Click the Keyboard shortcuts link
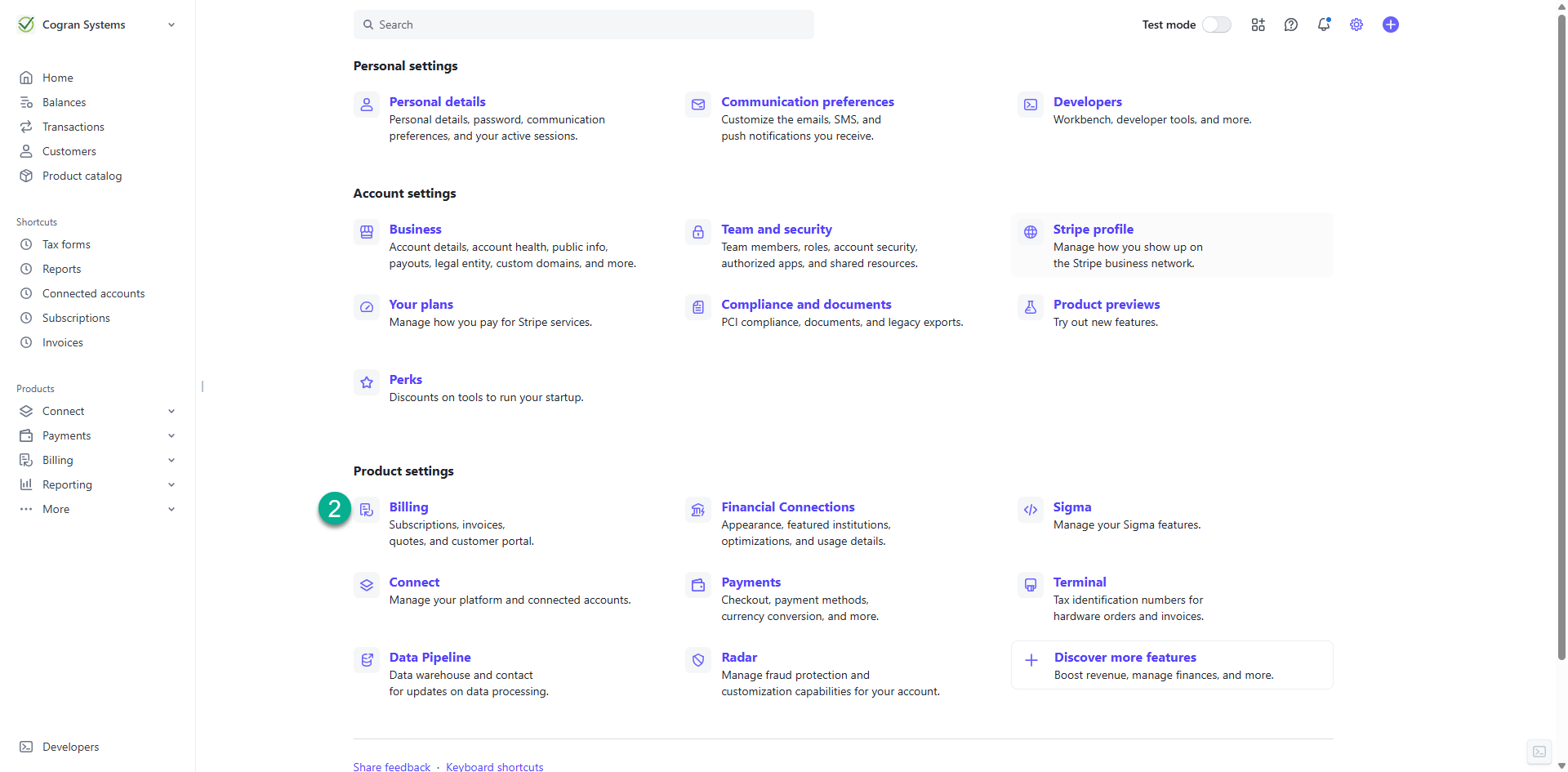 click(494, 766)
